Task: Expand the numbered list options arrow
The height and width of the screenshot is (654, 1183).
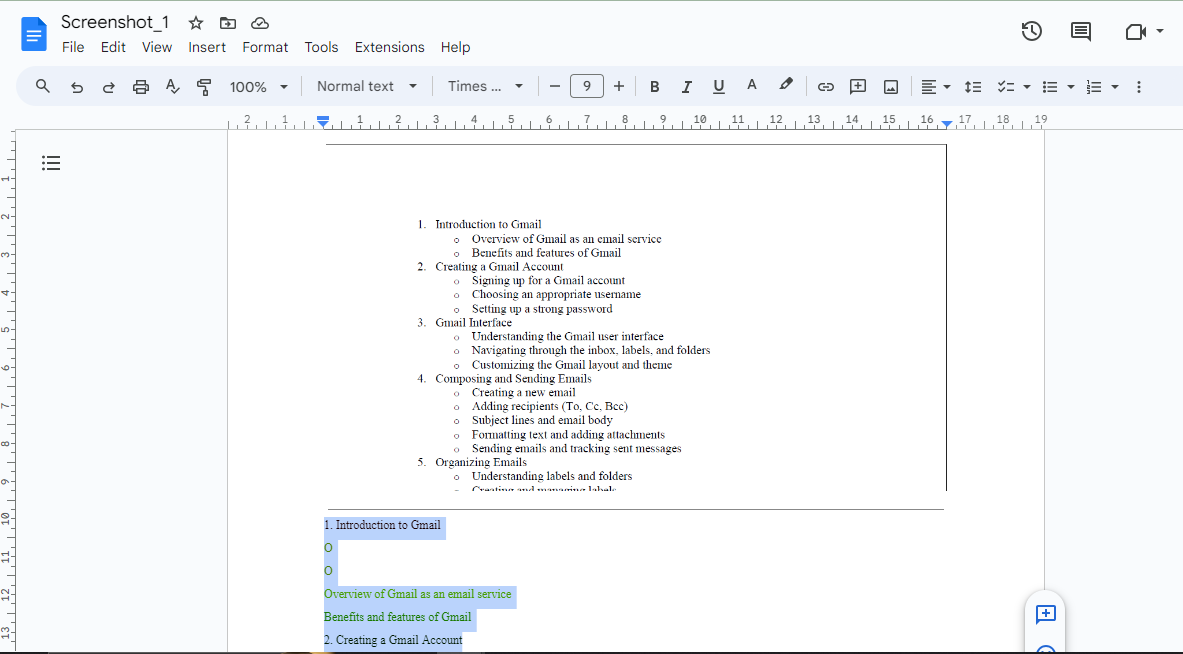Action: click(1115, 87)
